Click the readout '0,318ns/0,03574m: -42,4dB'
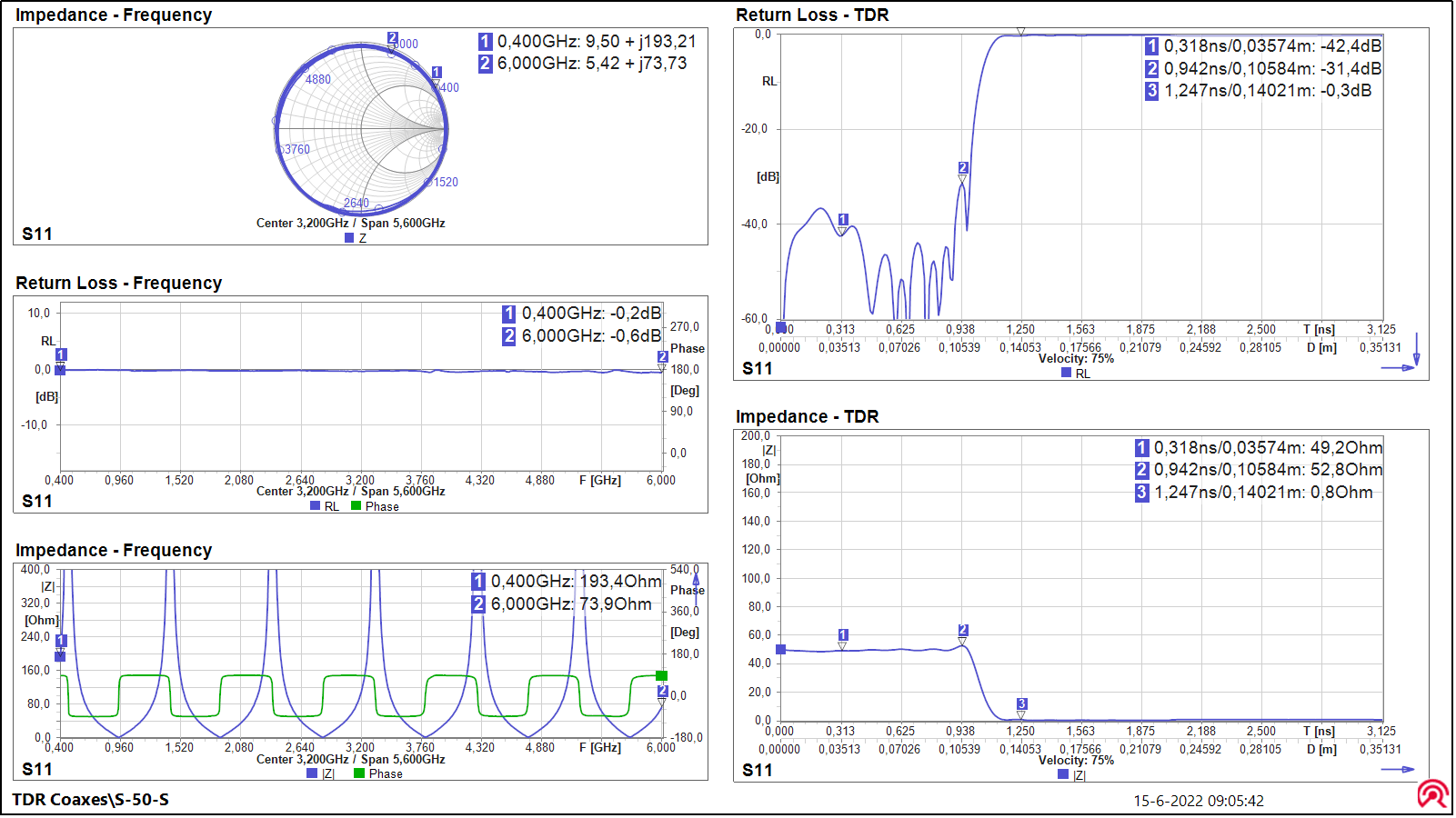The width and height of the screenshot is (1456, 818). pos(1272,46)
